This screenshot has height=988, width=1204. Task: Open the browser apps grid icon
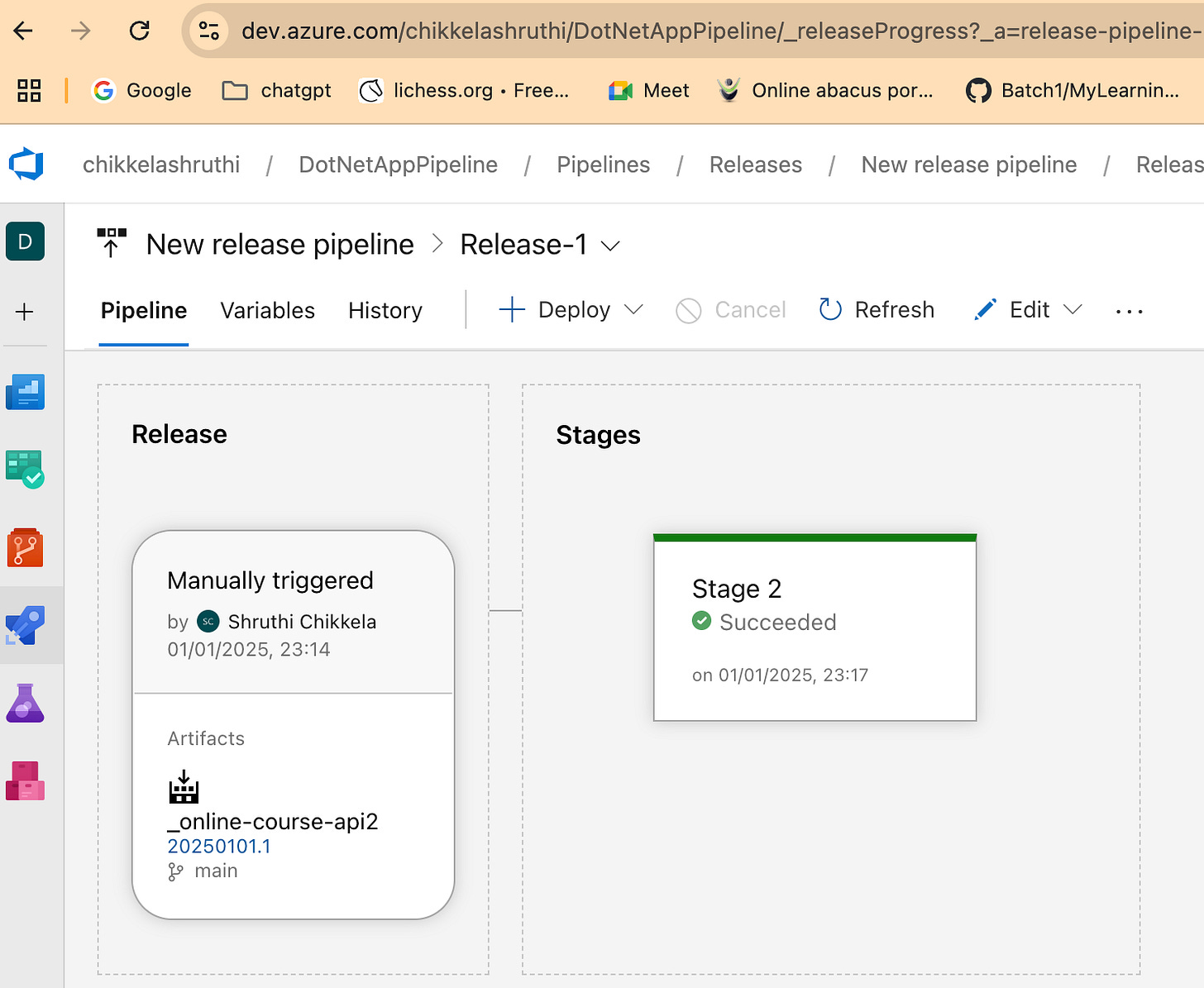point(30,90)
